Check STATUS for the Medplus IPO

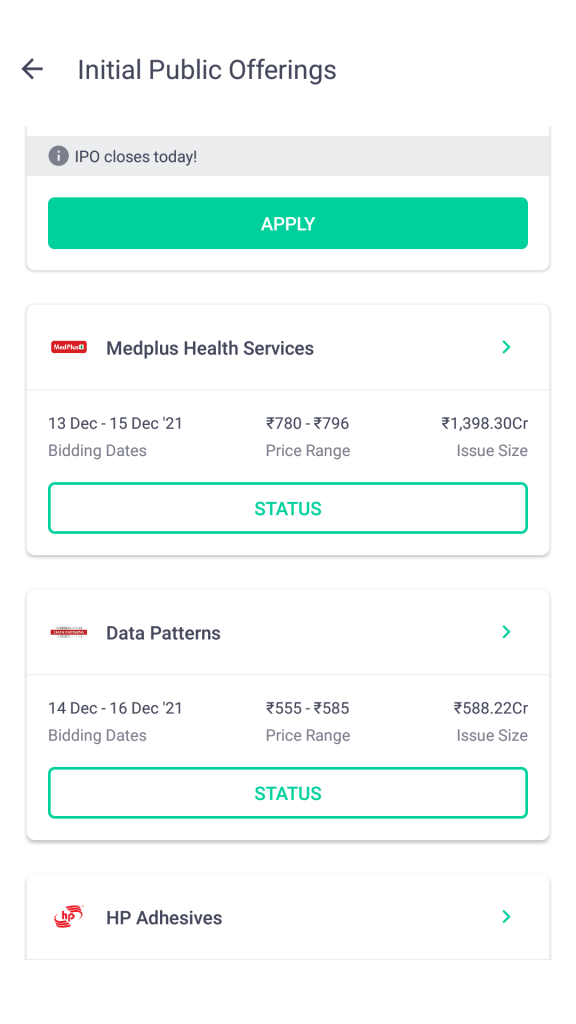coord(288,508)
